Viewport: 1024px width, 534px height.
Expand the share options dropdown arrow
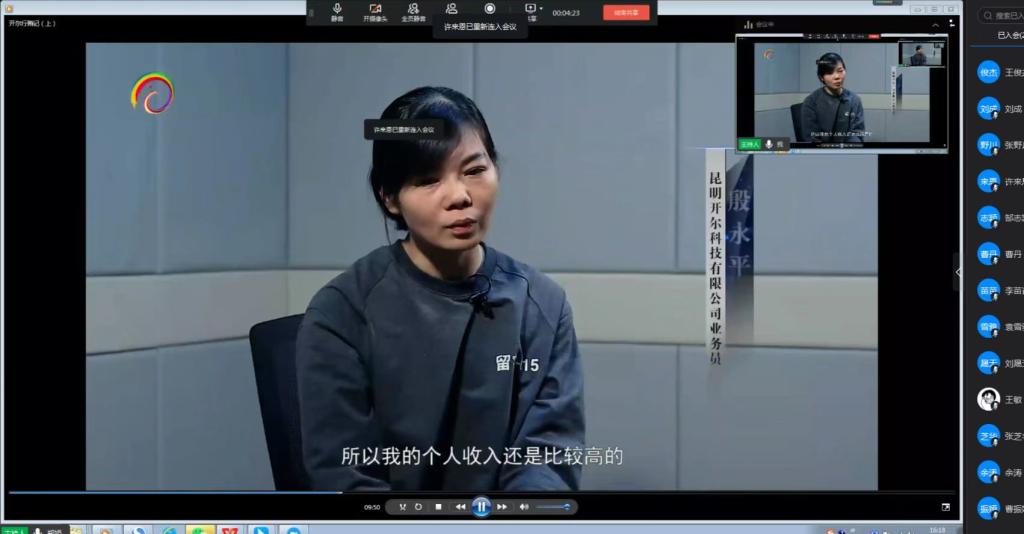[x=541, y=8]
